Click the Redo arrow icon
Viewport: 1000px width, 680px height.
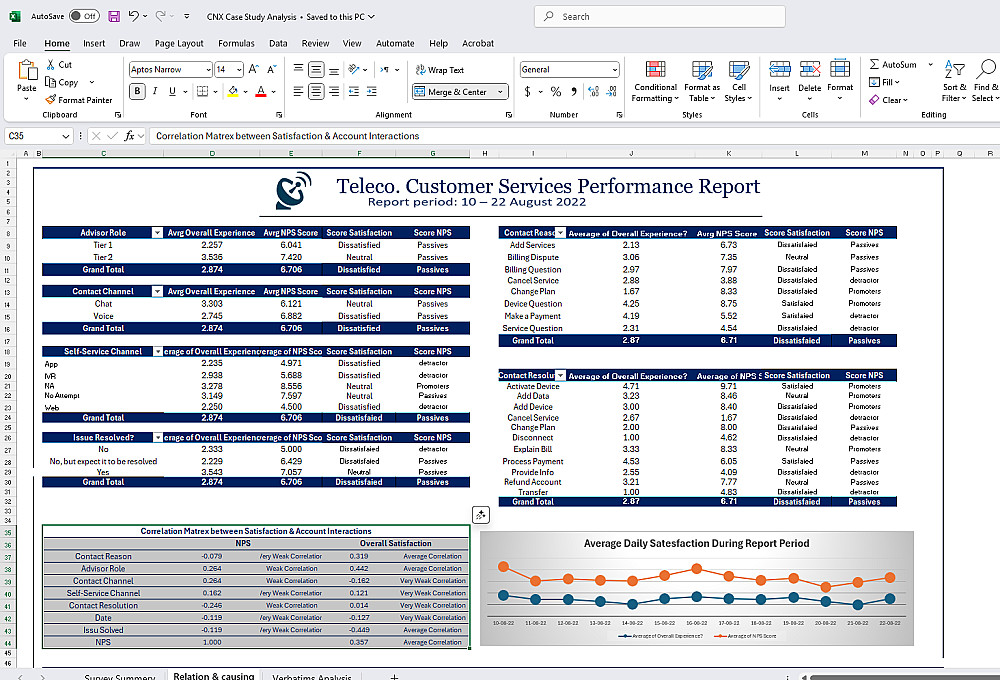click(x=161, y=16)
